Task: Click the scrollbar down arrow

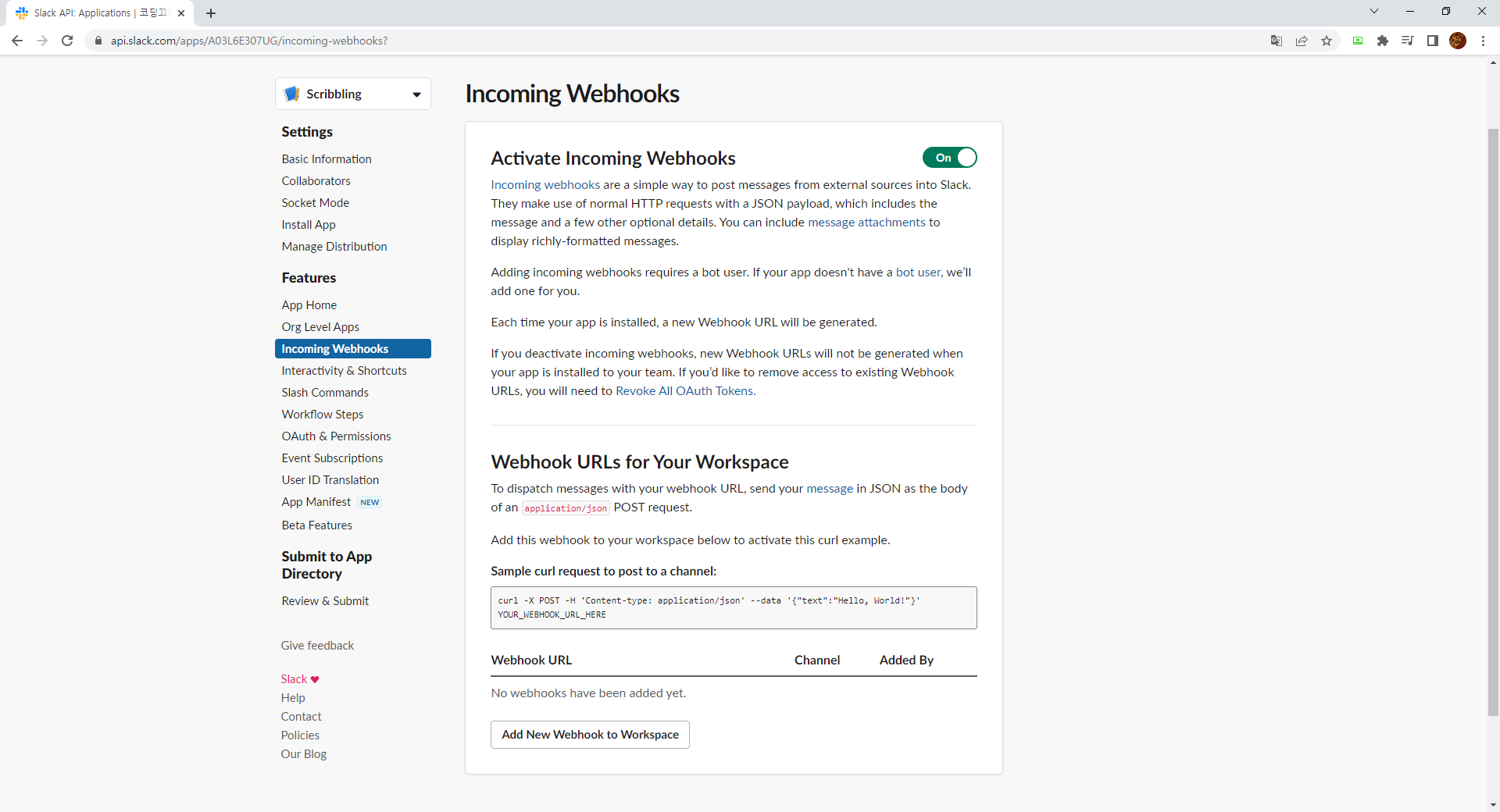Action: pyautogui.click(x=1493, y=805)
